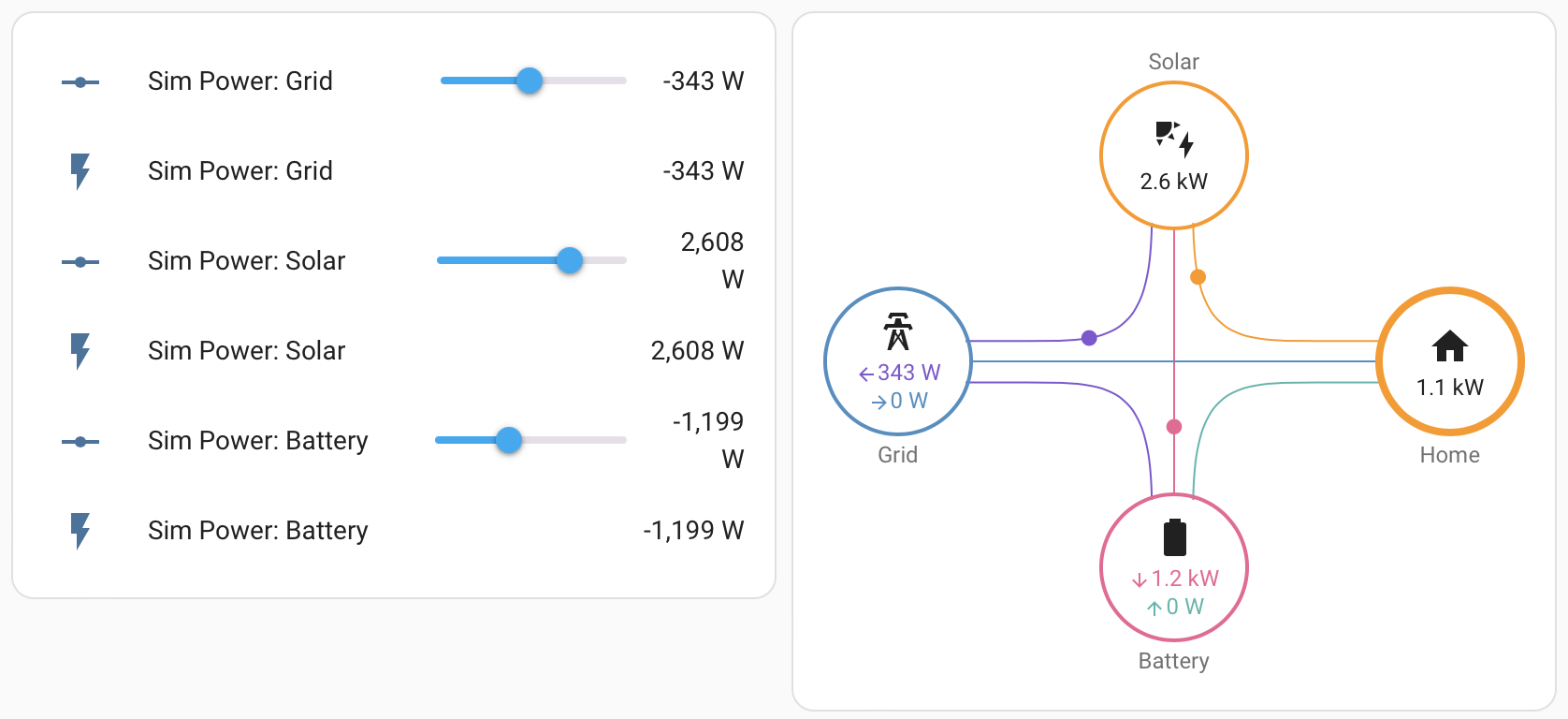Viewport: 1568px width, 719px height.
Task: Select the Battery node showing 1.2 kW charging
Action: point(1173,566)
